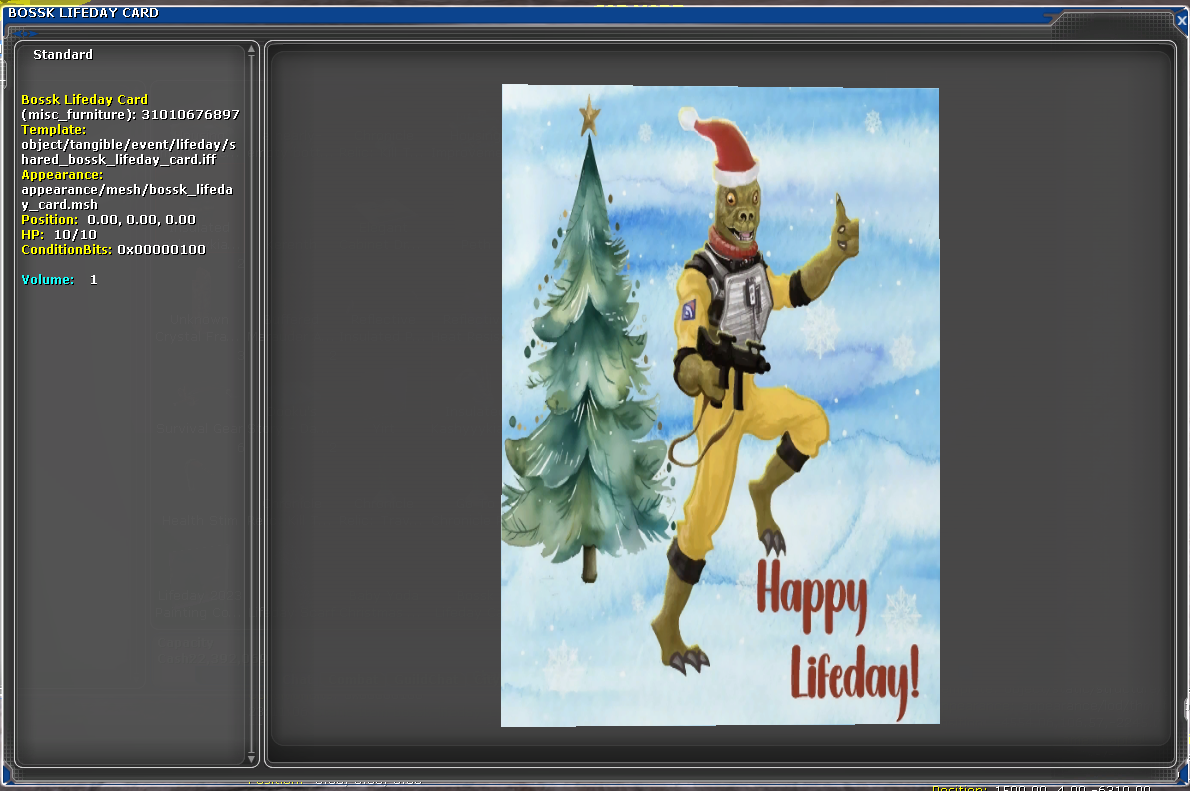The width and height of the screenshot is (1190, 791).
Task: Click the Bossk Lifeday card image
Action: point(719,405)
